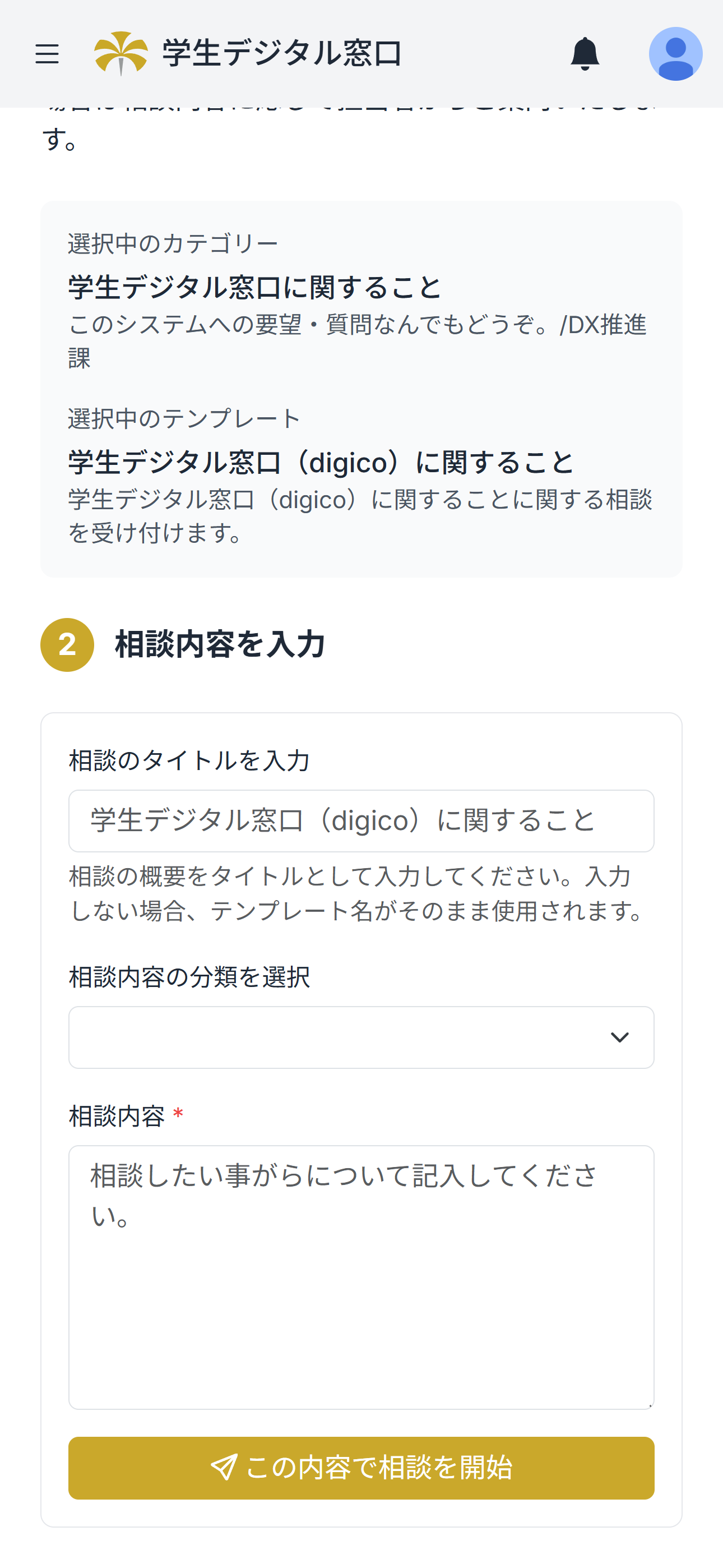The image size is (723, 1568).
Task: Click the gold leaf logo
Action: (121, 54)
